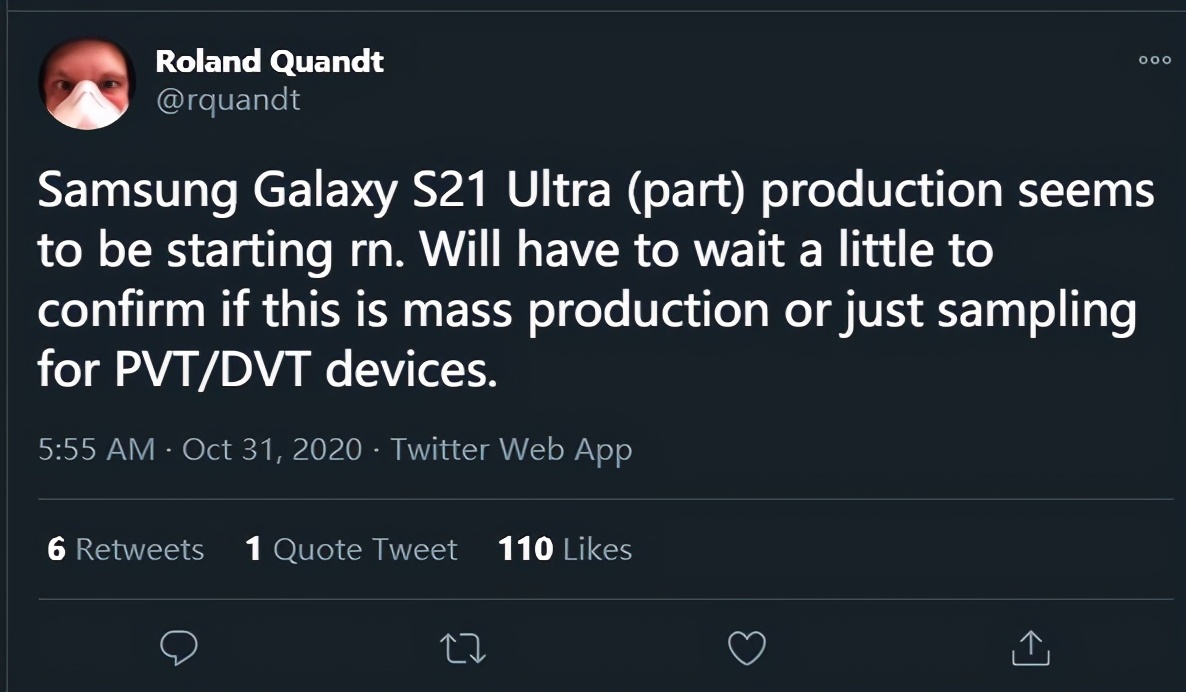
Task: Click the Oct 31, 2020 date
Action: (x=272, y=449)
